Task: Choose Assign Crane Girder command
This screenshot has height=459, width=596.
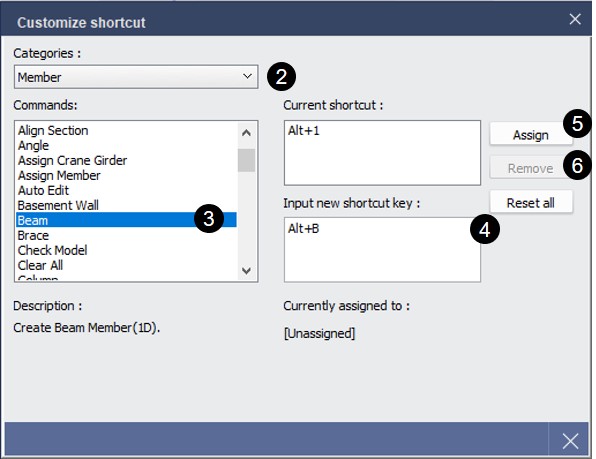Action: point(126,161)
